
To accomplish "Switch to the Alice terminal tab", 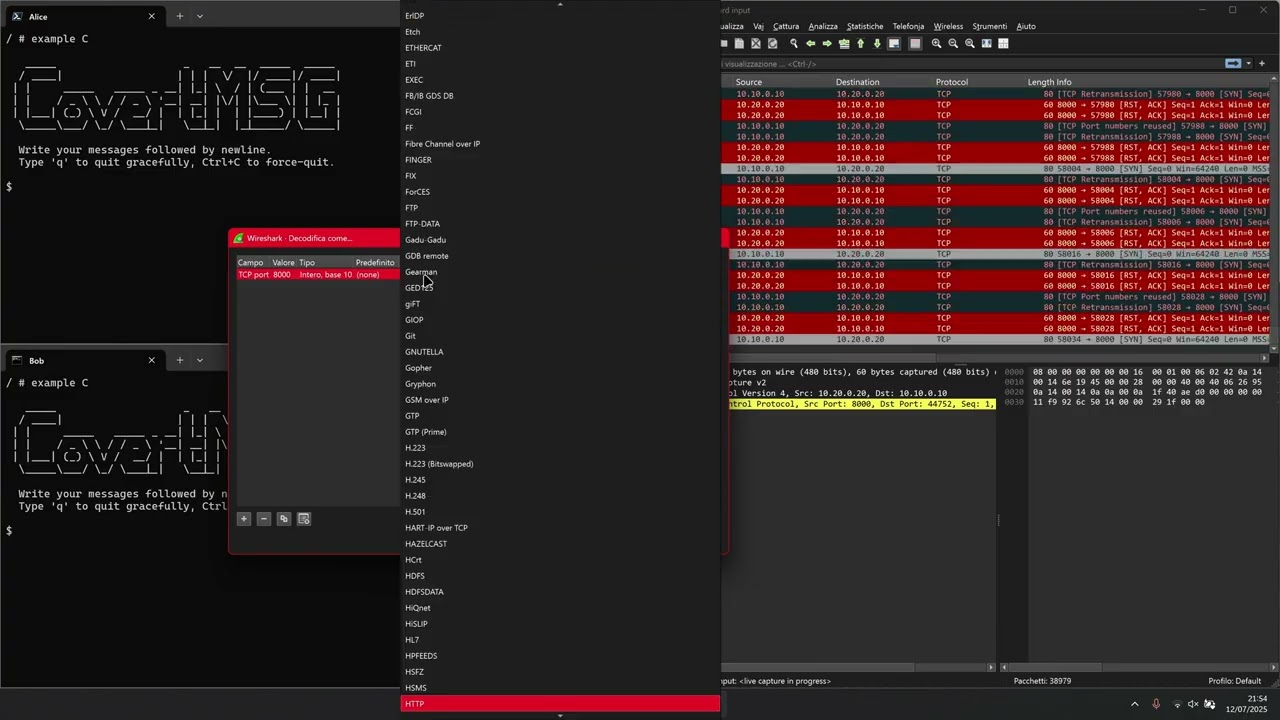I will click(x=82, y=16).
